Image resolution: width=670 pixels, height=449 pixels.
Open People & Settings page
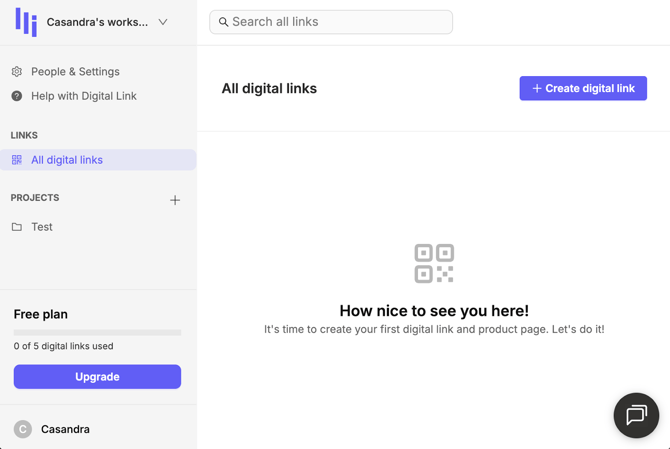[x=75, y=72]
